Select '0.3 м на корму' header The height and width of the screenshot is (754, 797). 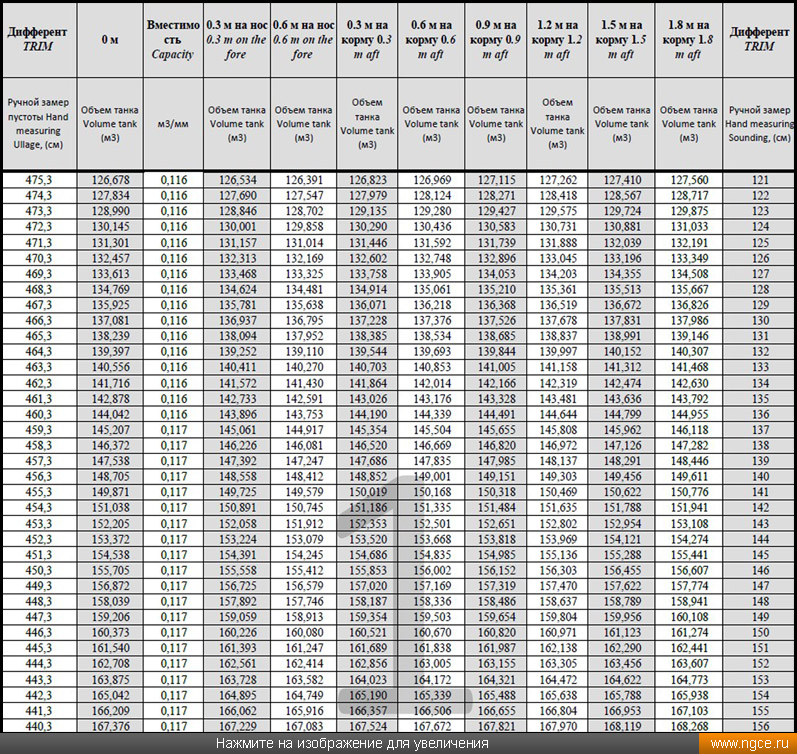(367, 40)
